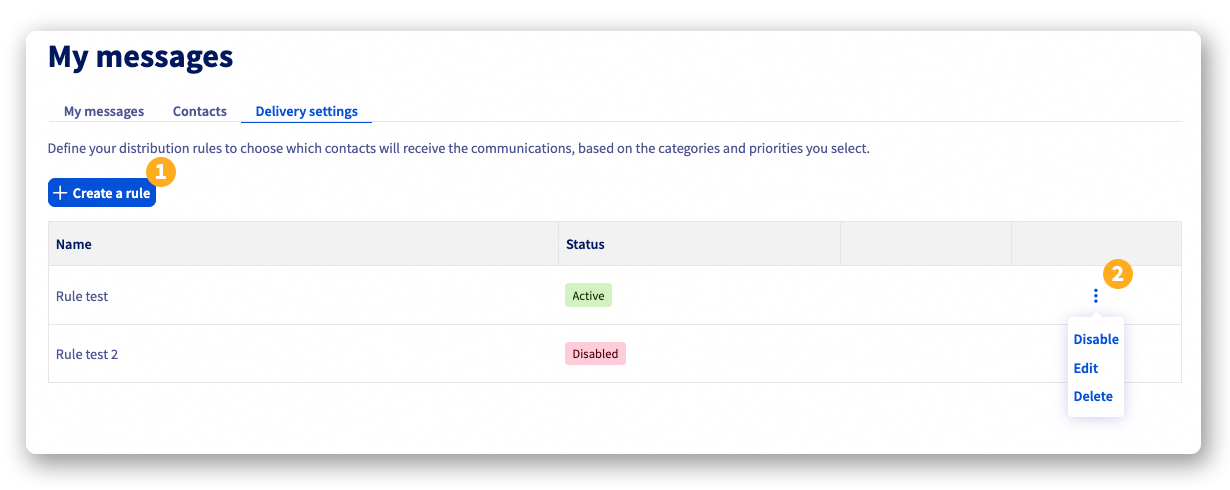Select the Rule test 2 row name
The width and height of the screenshot is (1230, 490).
click(87, 354)
